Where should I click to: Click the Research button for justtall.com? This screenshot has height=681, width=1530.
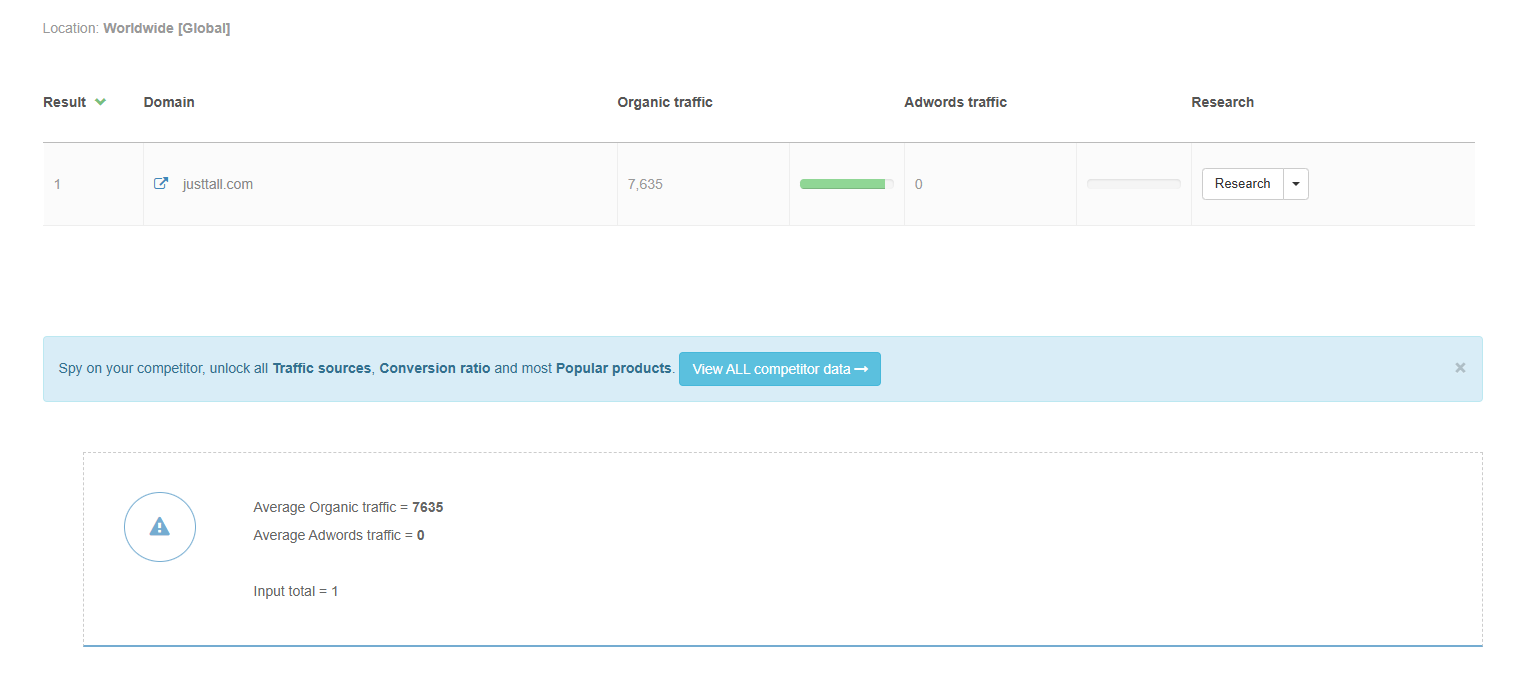point(1242,184)
